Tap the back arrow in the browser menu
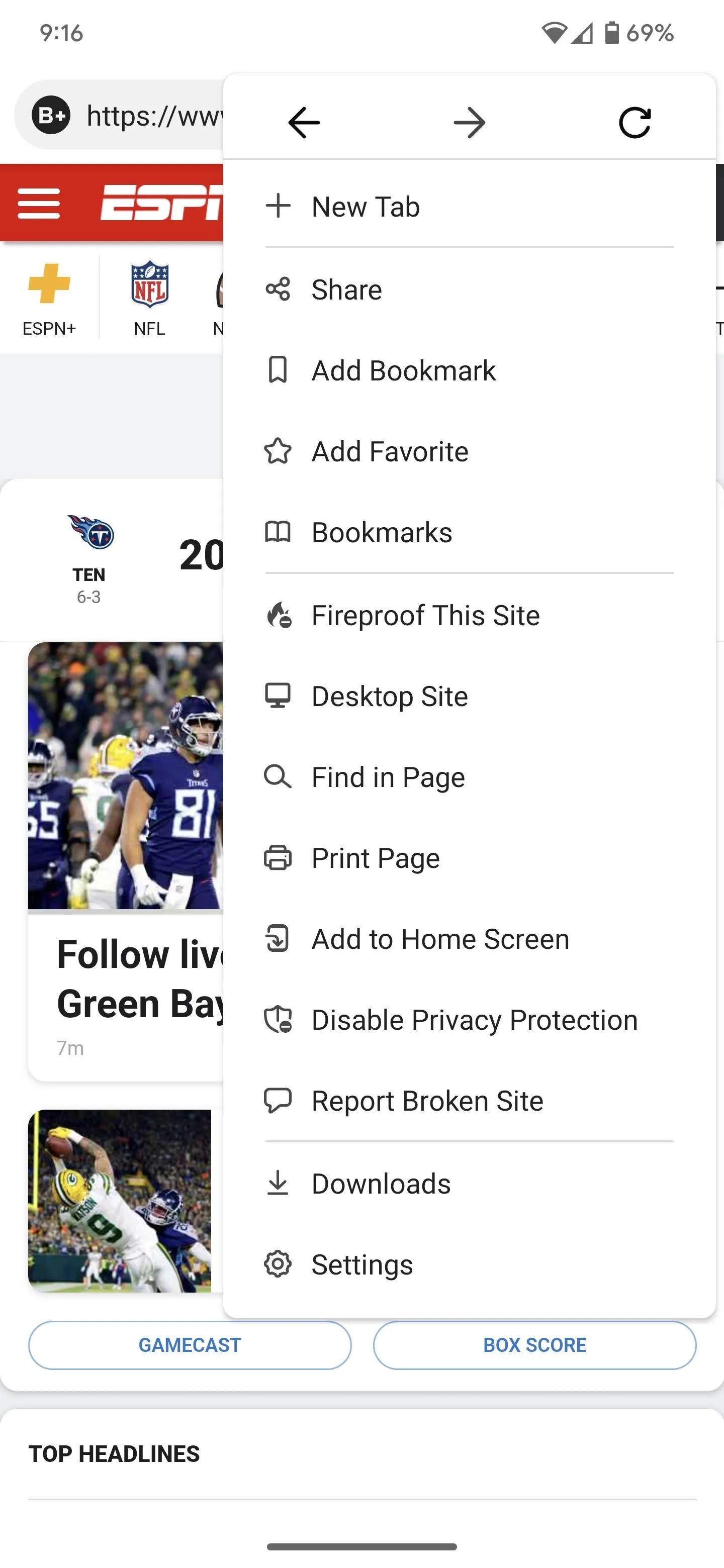The image size is (724, 1568). (304, 123)
